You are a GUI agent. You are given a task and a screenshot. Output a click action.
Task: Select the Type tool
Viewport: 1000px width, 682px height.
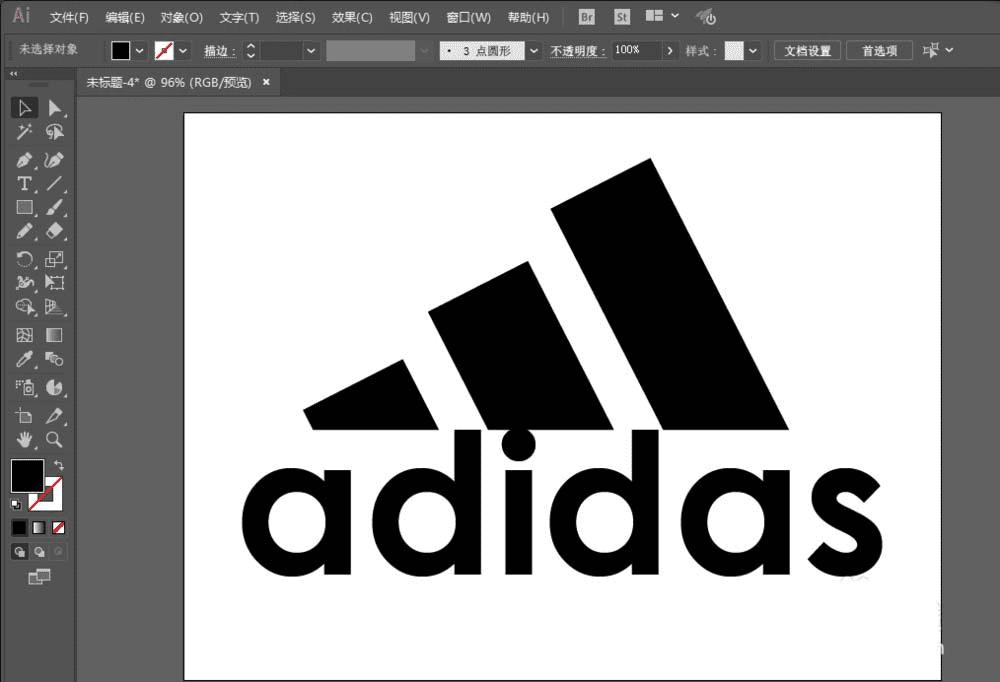pos(24,184)
